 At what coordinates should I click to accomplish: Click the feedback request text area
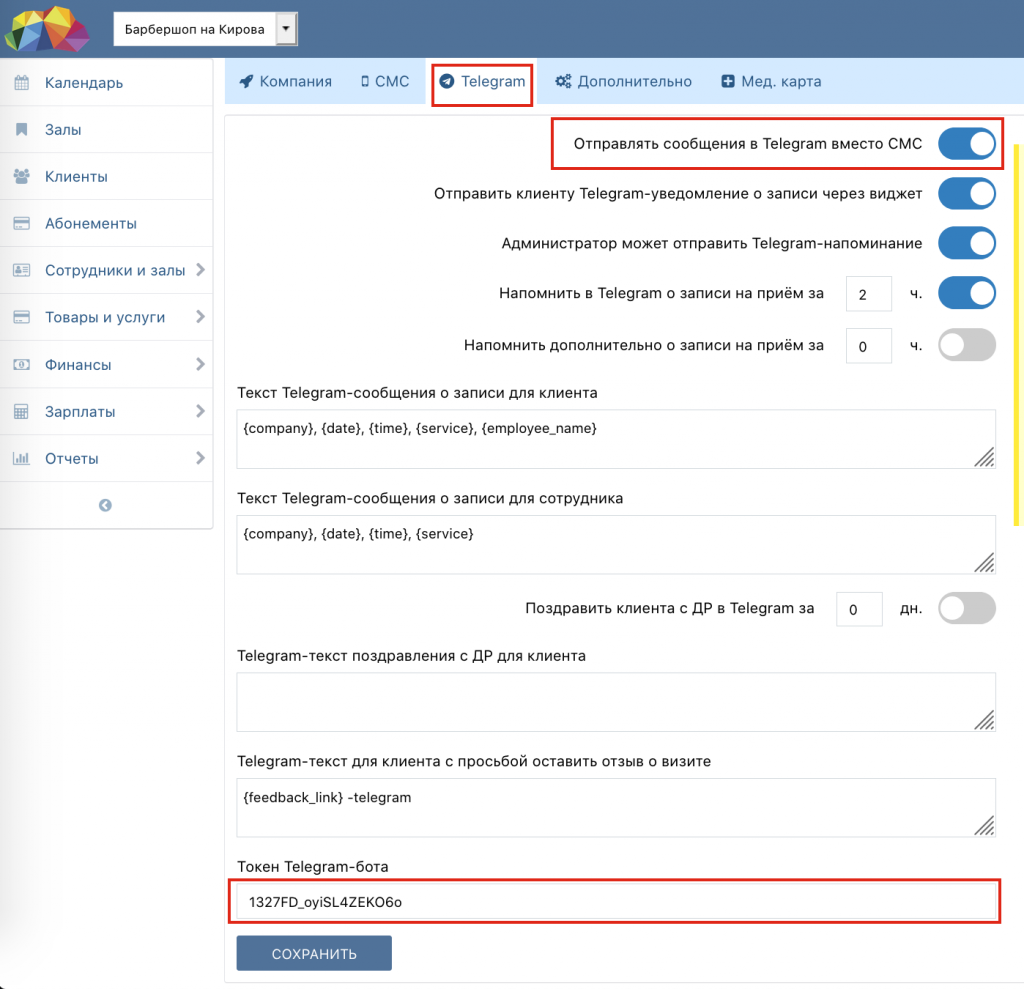coord(616,807)
